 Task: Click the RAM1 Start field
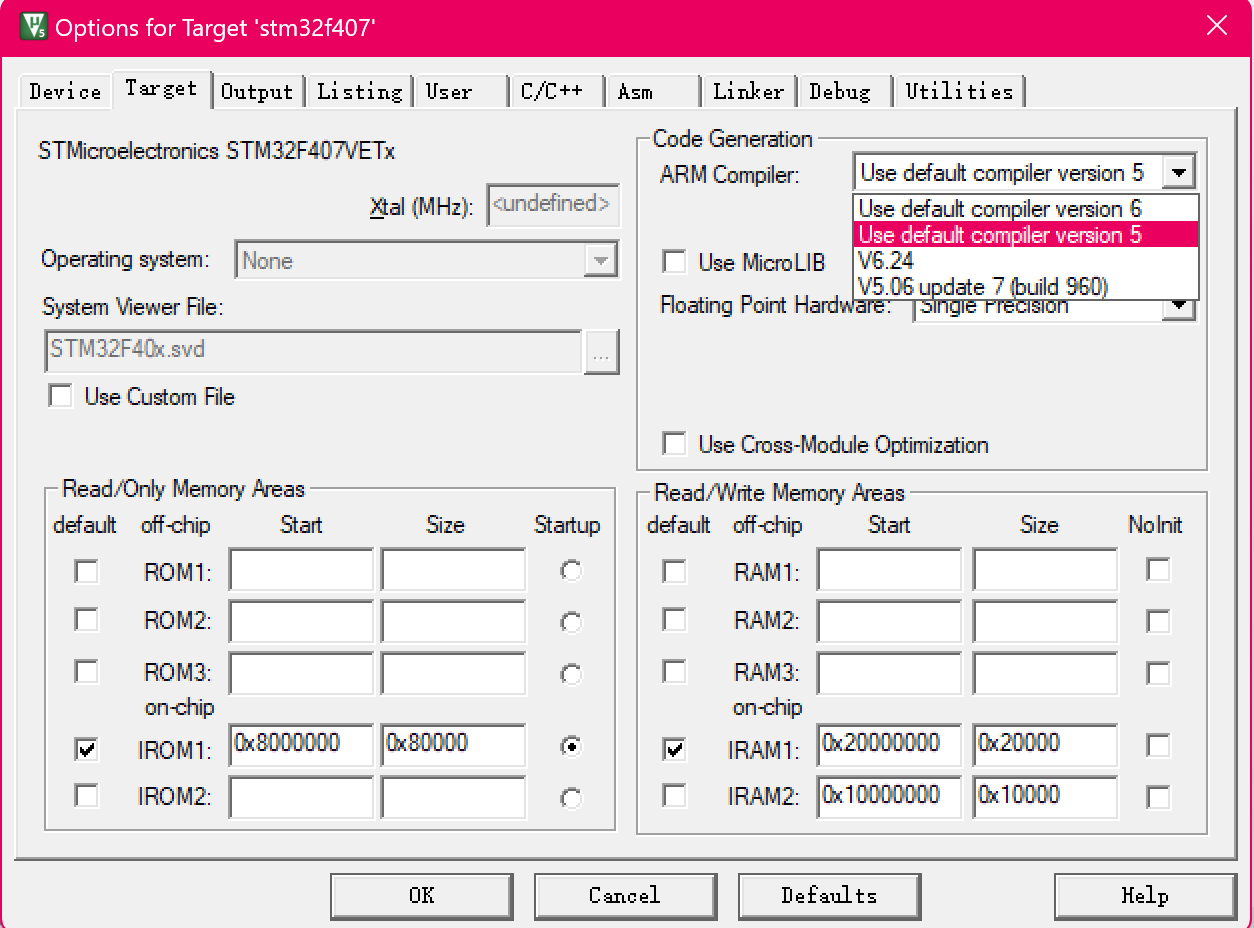889,570
